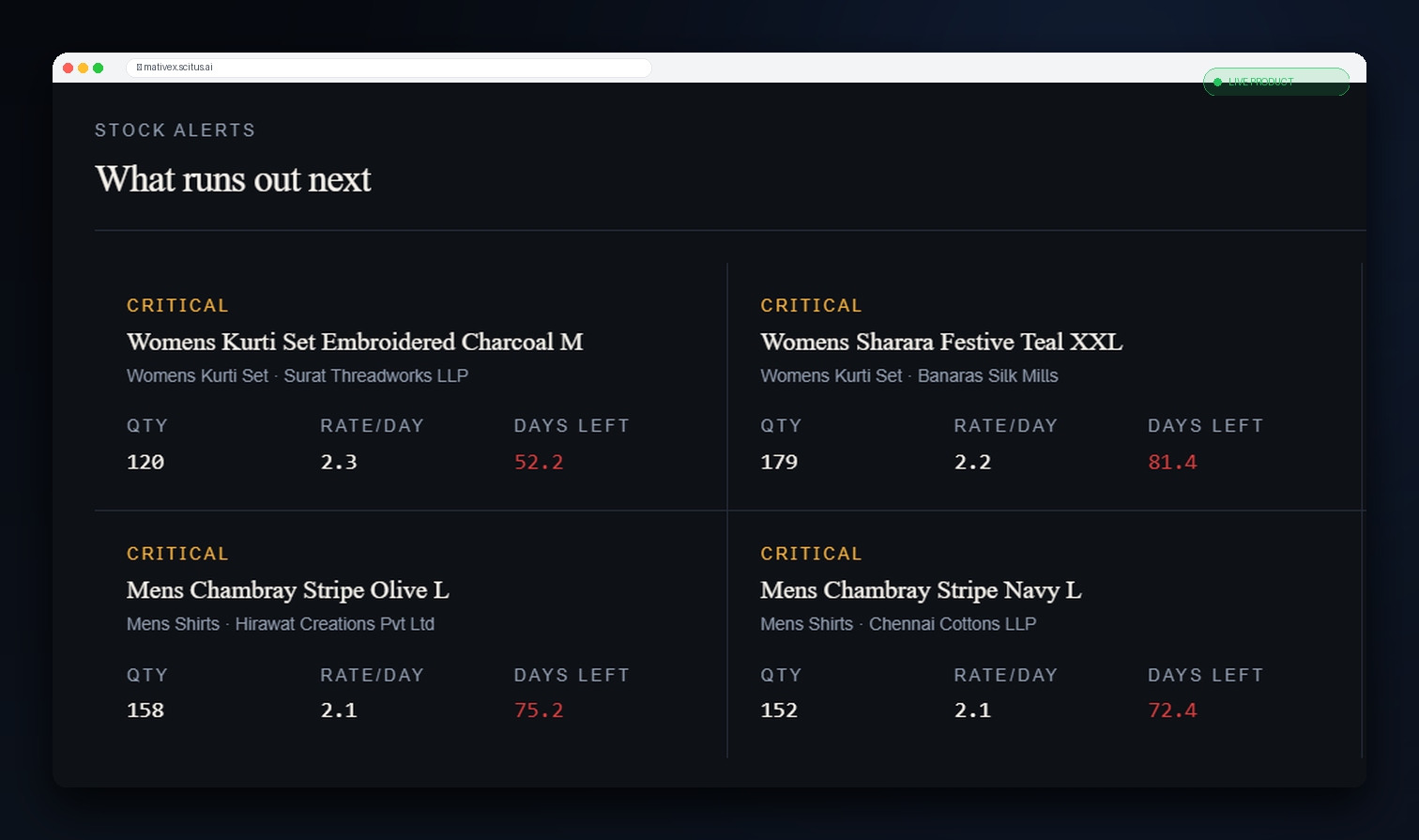Viewport: 1419px width, 840px height.
Task: Click rate/day 2.1 on Olive L card
Action: (x=339, y=710)
